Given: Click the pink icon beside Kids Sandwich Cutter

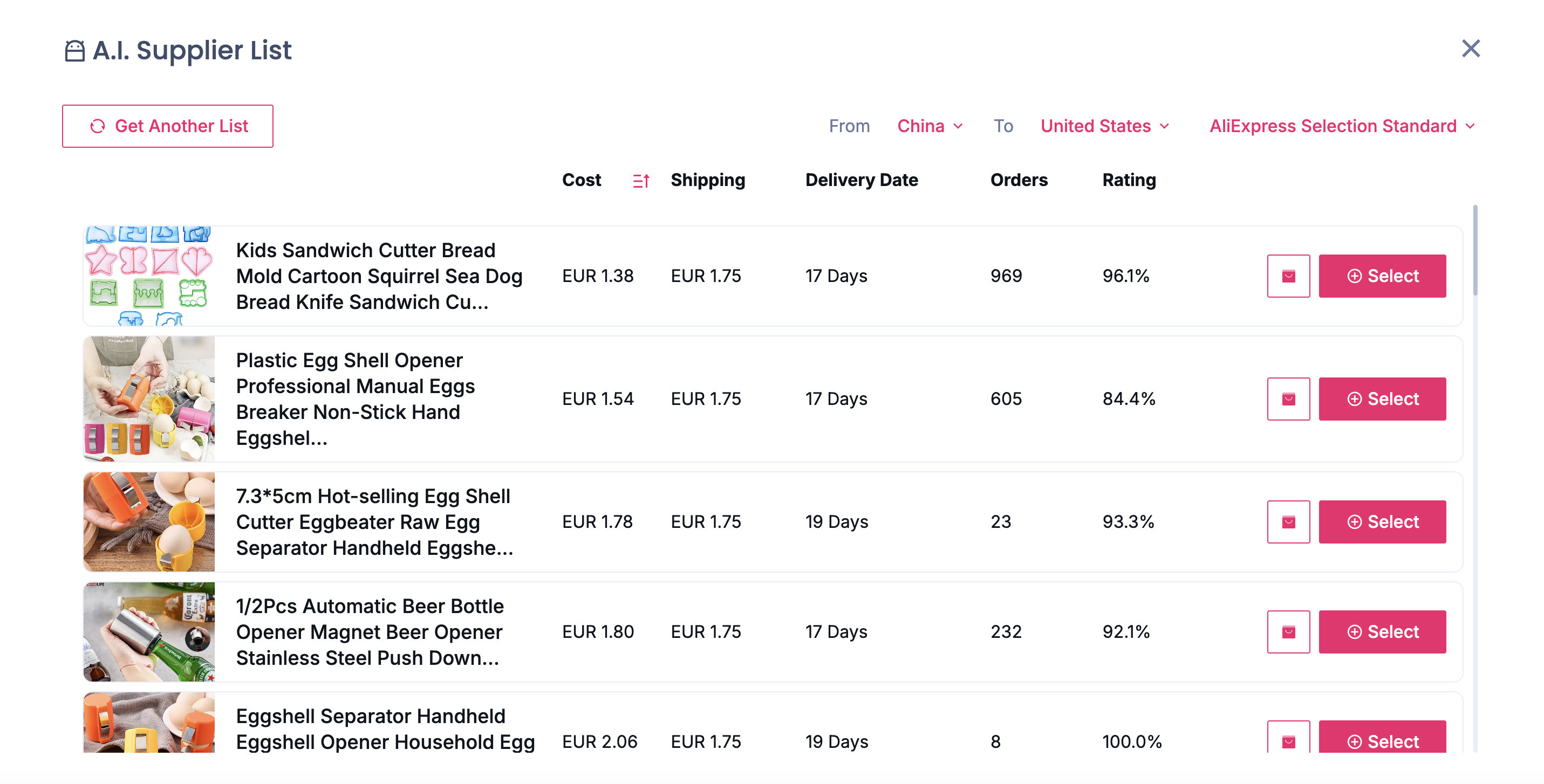Looking at the screenshot, I should click(x=1288, y=276).
